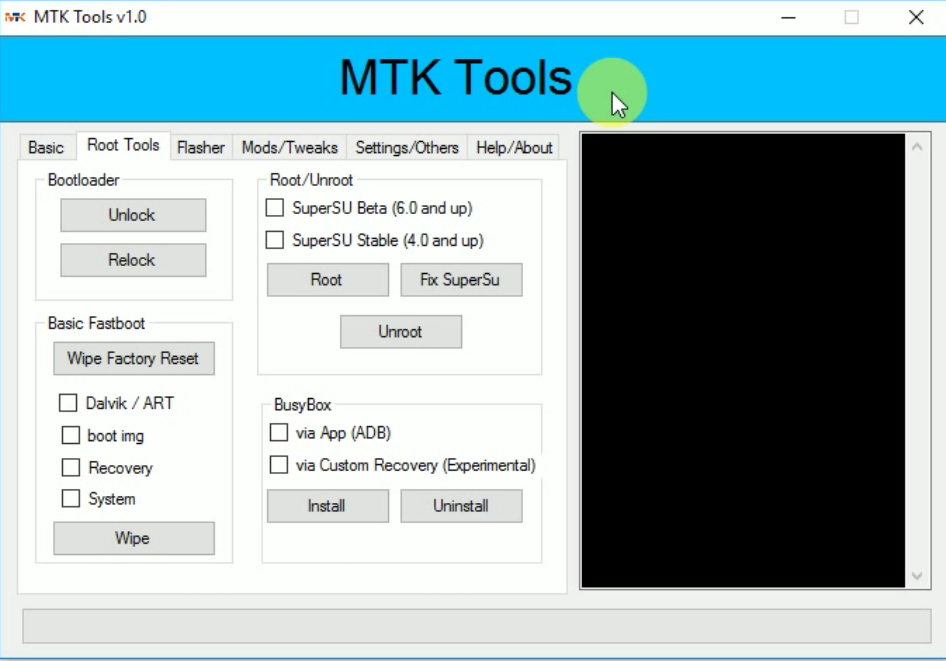Screen dimensions: 946x661
Task: Enable via App (ADB) for BusyBox
Action: [x=277, y=432]
